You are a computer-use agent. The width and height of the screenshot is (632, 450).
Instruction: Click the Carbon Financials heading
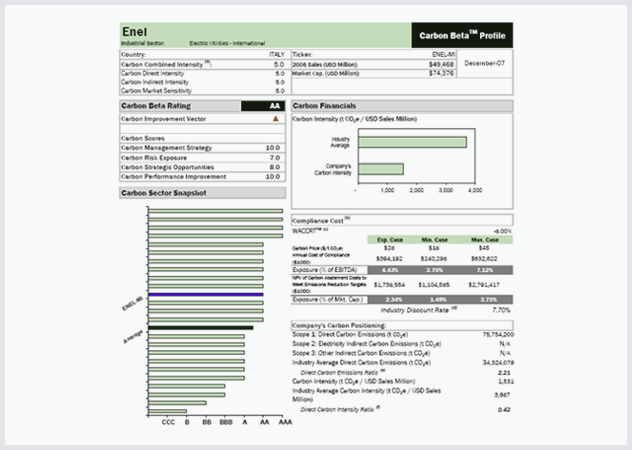[x=324, y=106]
